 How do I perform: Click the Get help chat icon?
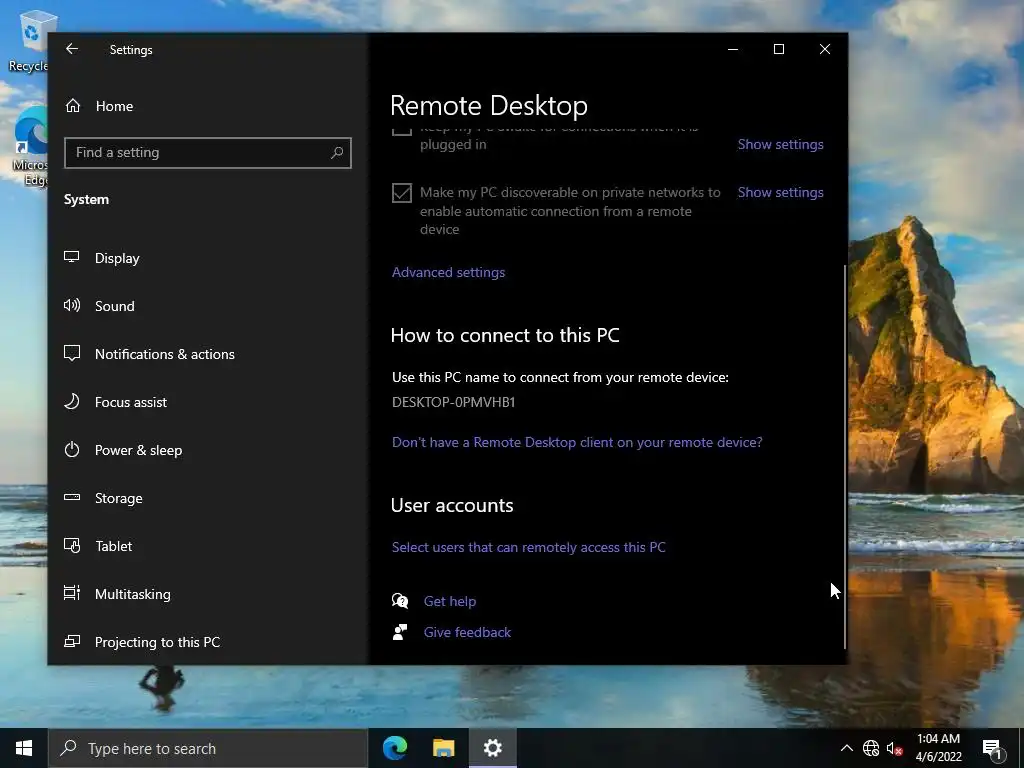pyautogui.click(x=400, y=601)
